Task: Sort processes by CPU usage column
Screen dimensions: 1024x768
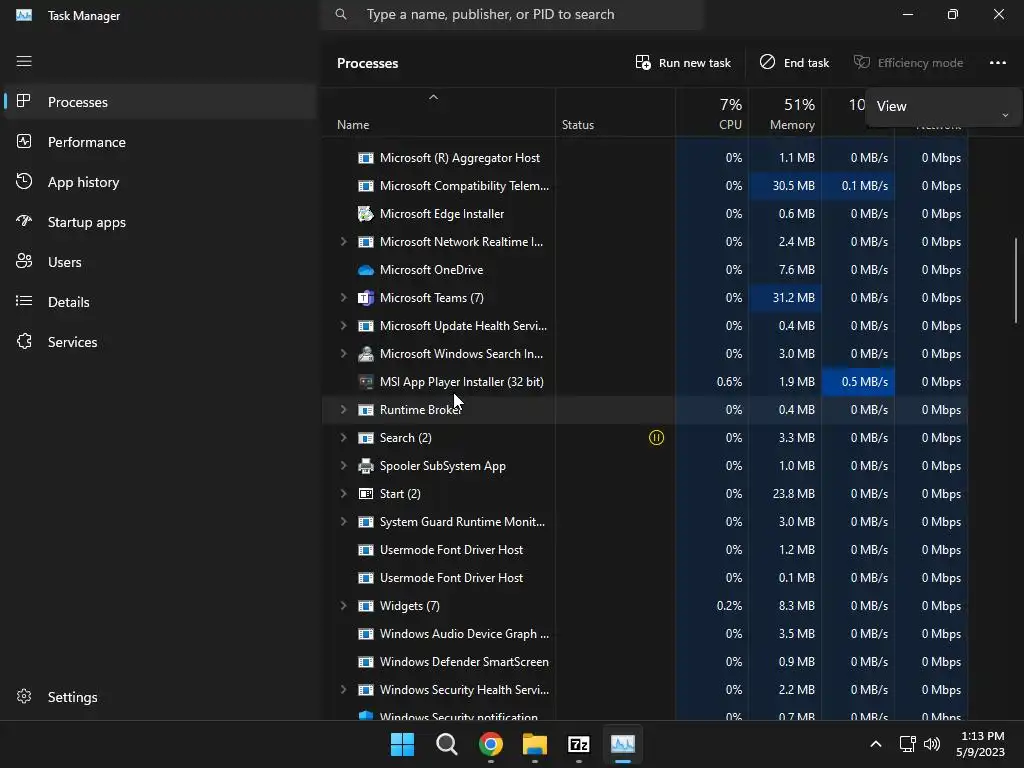Action: [712, 112]
